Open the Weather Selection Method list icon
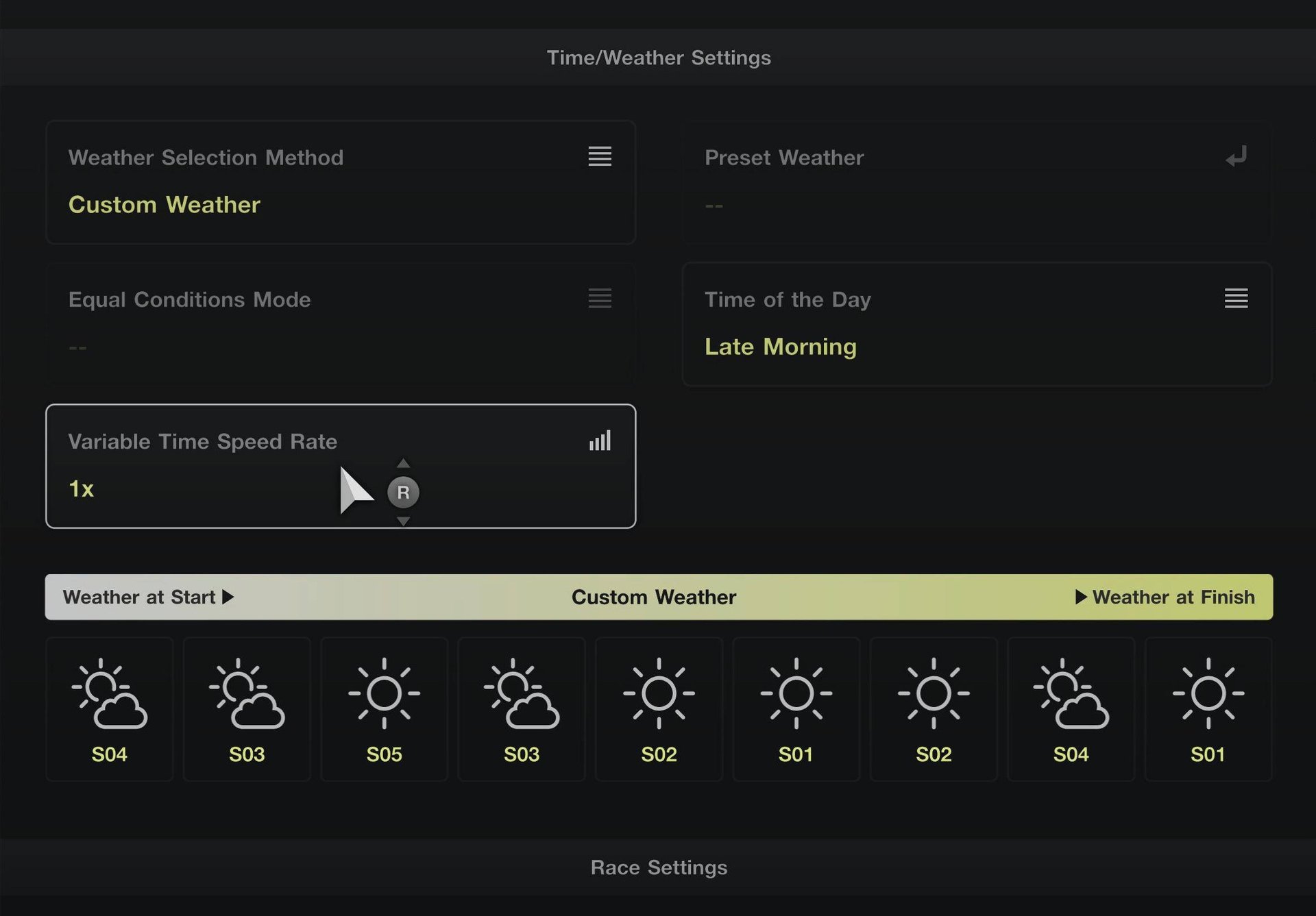The height and width of the screenshot is (916, 1316). point(600,156)
